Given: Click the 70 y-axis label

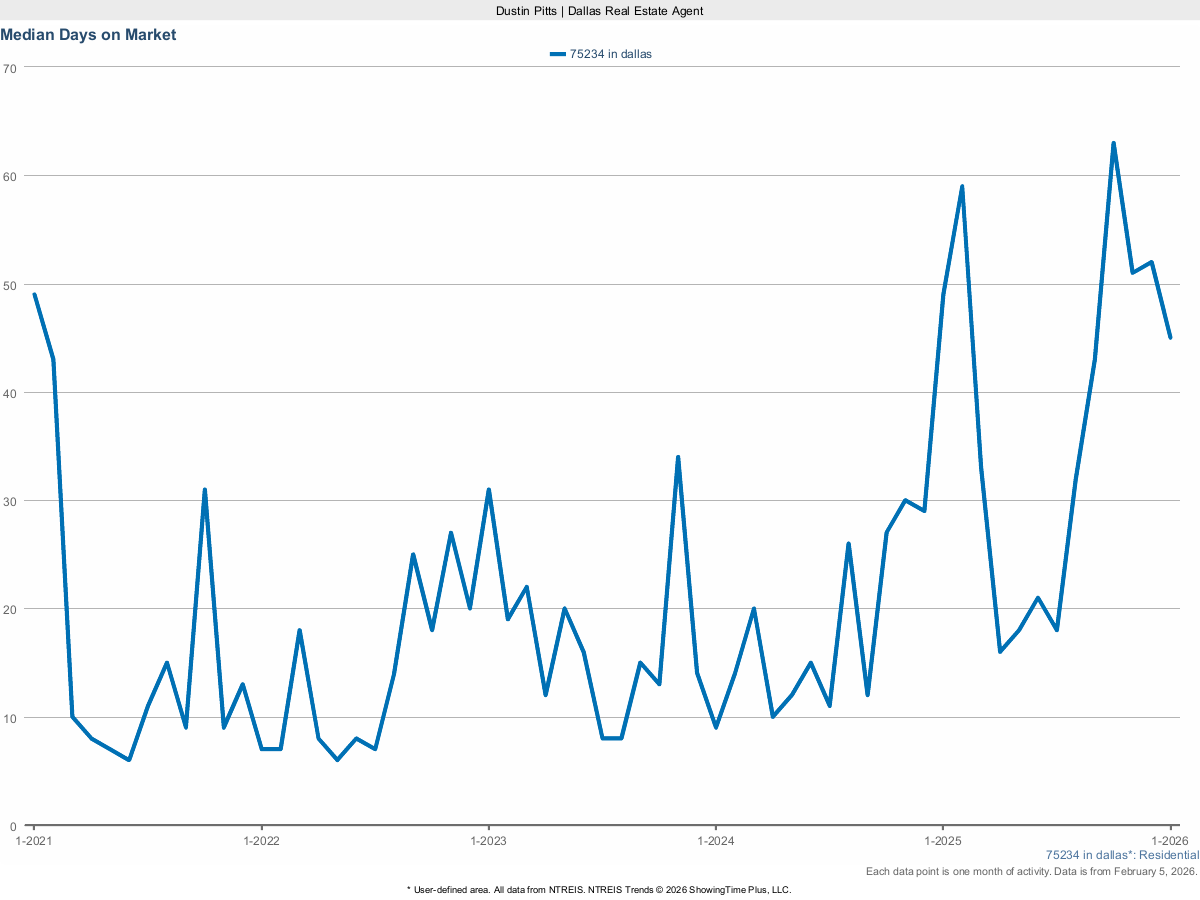Looking at the screenshot, I should (x=10, y=68).
